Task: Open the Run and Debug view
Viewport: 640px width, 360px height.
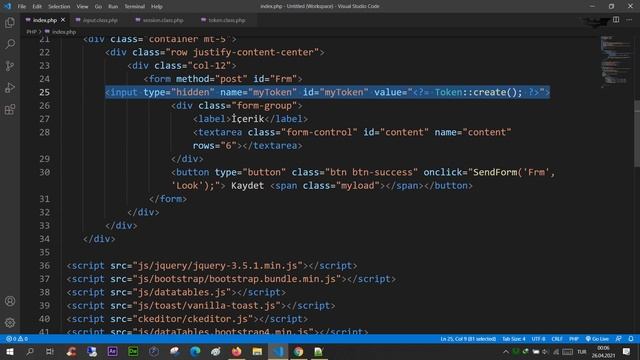Action: click(x=10, y=87)
